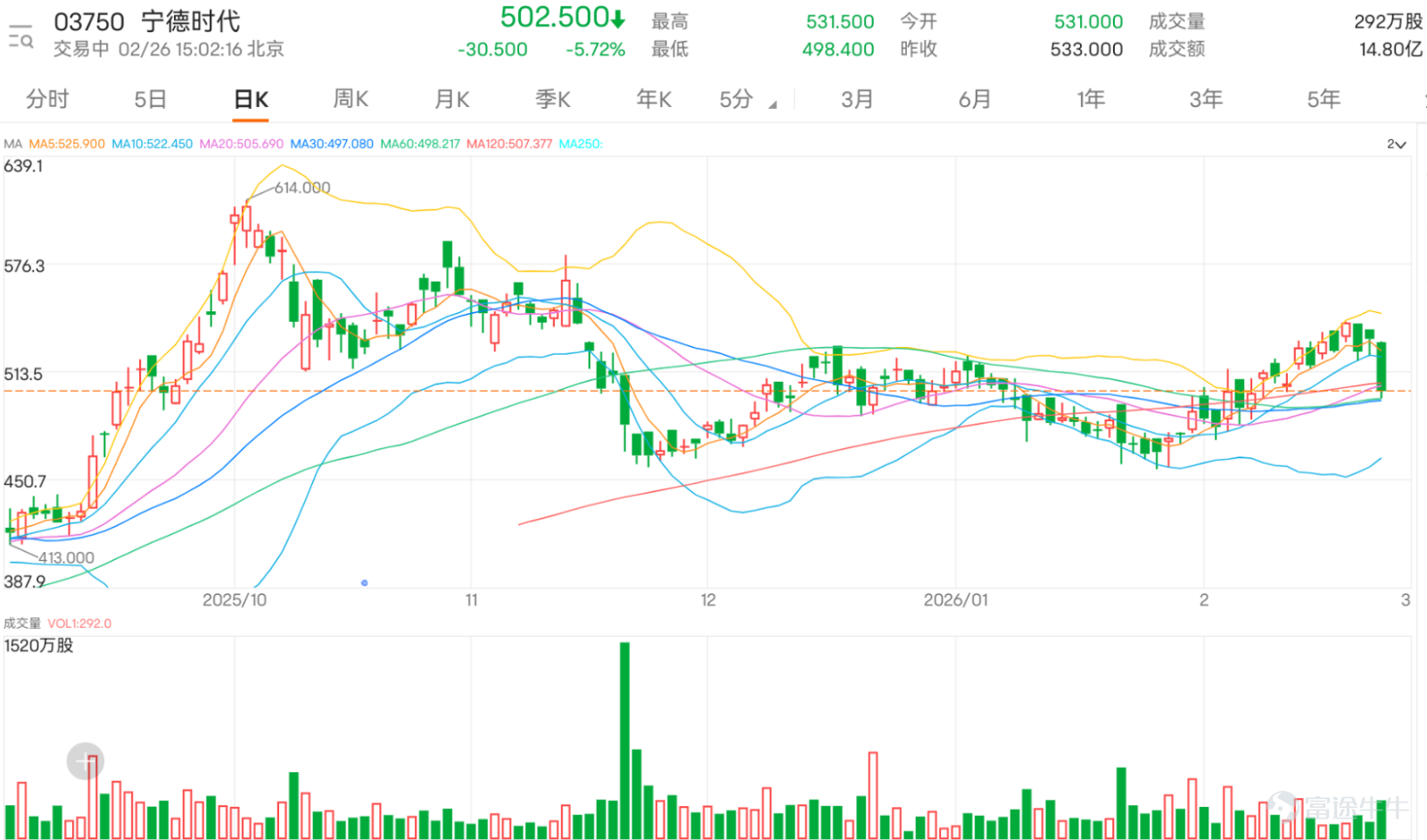This screenshot has width=1427, height=840.
Task: Click the 513.5 price axis label
Action: [23, 374]
